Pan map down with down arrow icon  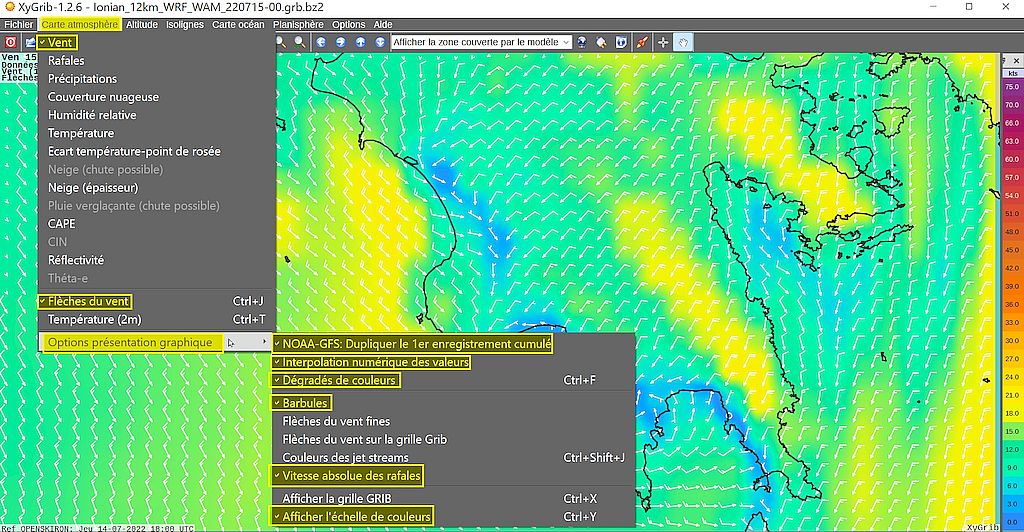(380, 43)
